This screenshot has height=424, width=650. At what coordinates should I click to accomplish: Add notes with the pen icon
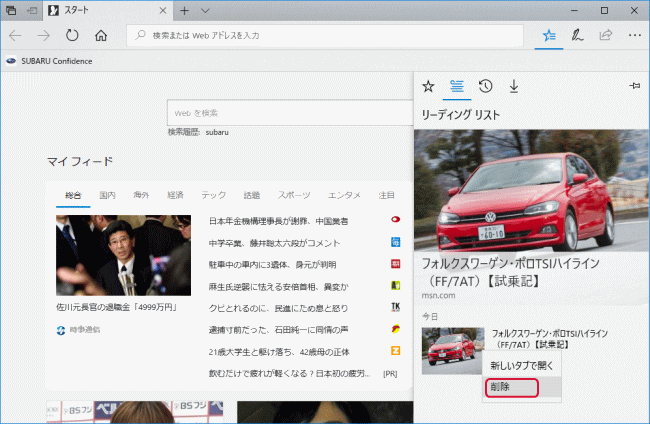click(577, 36)
